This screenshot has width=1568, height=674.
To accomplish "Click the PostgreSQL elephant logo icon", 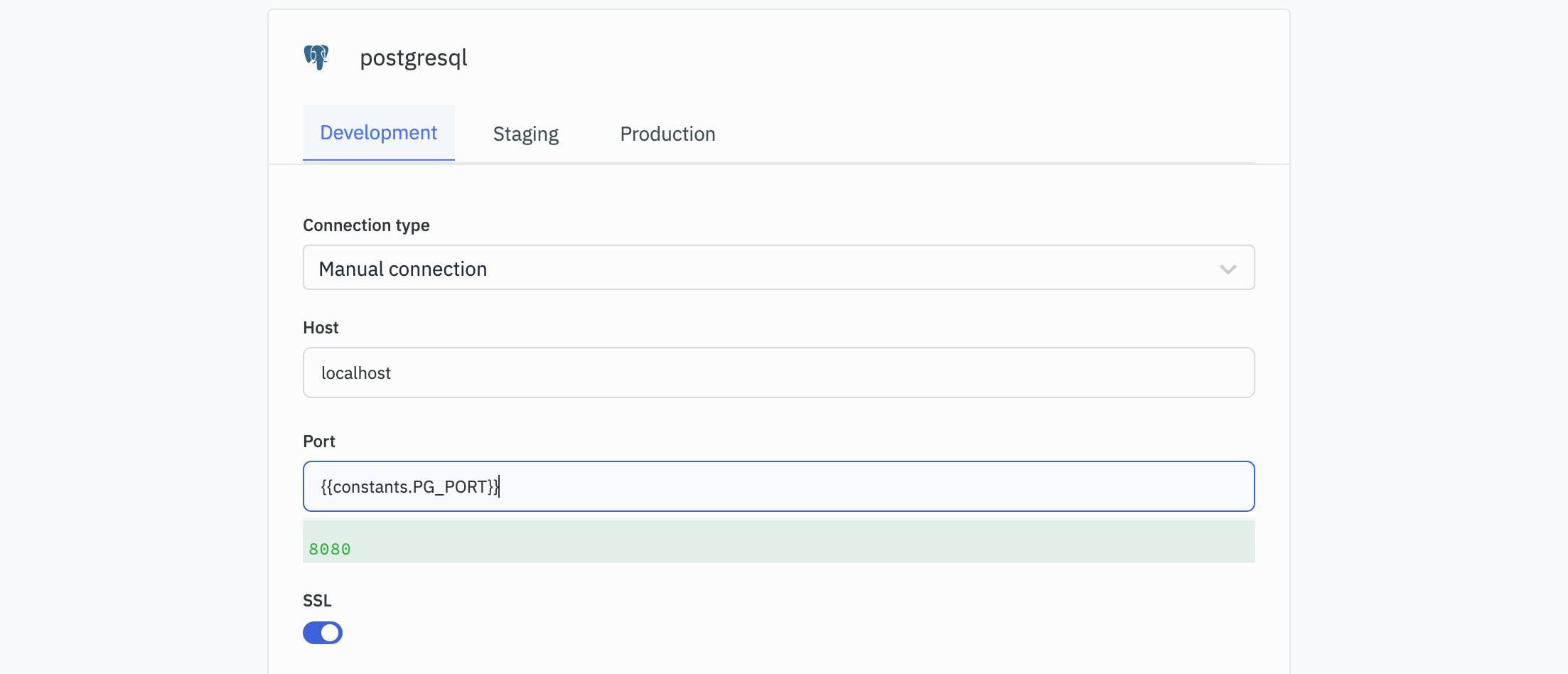I will 316,57.
